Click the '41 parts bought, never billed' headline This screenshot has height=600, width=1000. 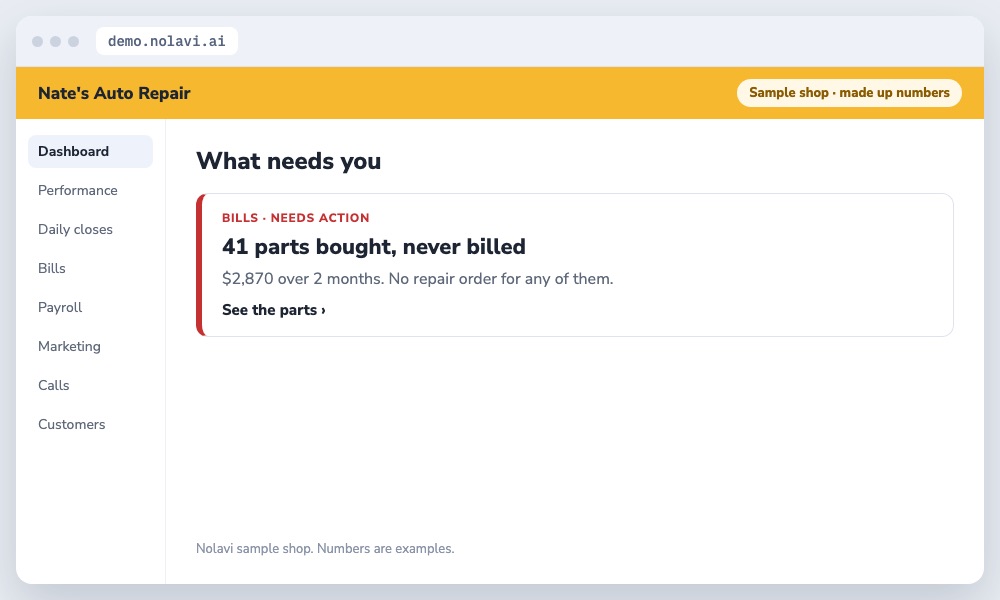click(374, 247)
